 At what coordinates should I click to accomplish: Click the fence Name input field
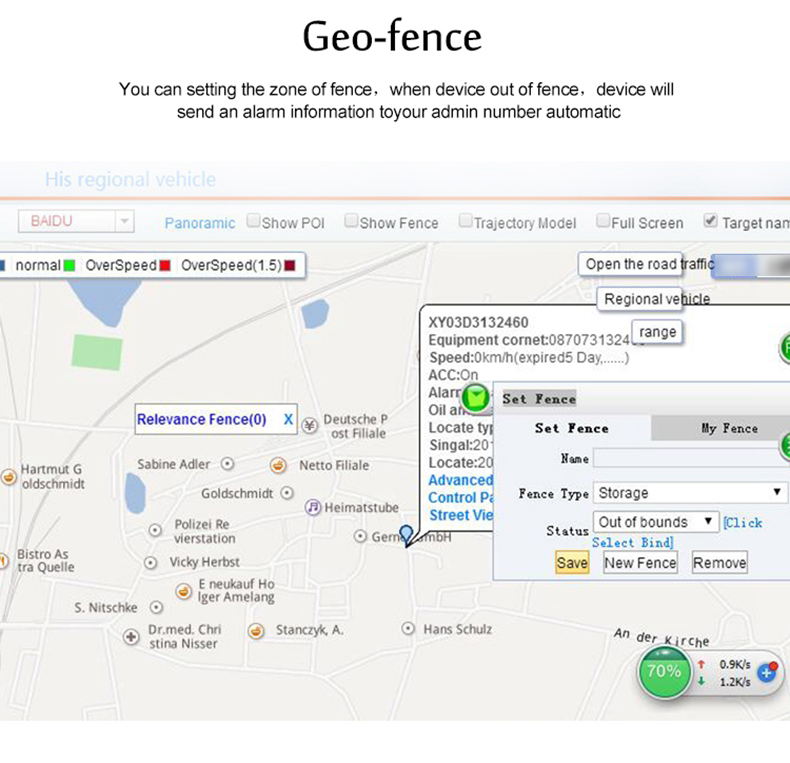691,459
